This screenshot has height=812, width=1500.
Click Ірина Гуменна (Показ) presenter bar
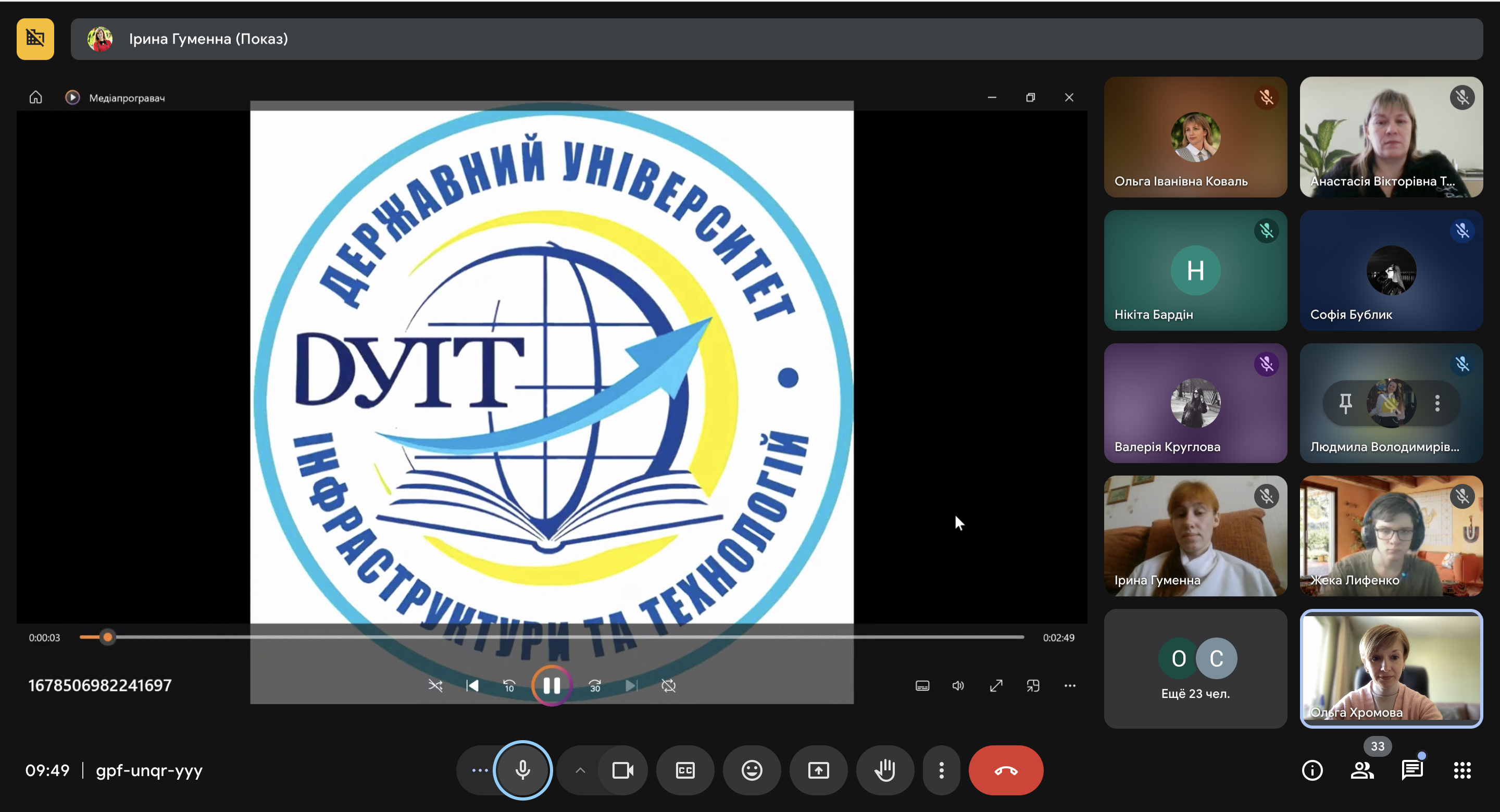(x=777, y=39)
